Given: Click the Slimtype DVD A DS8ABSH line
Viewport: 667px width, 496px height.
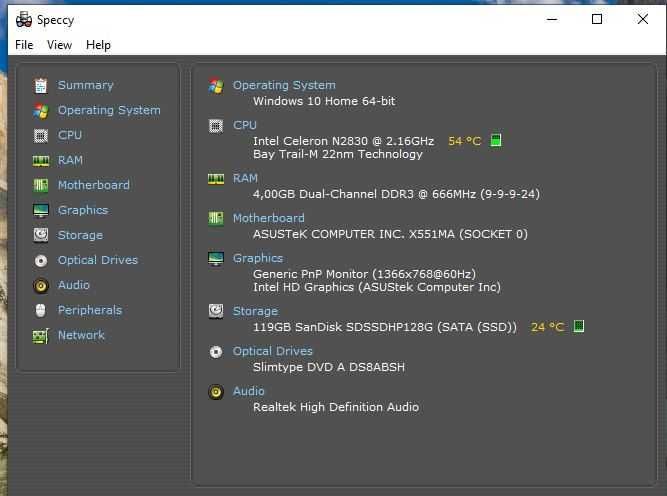Looking at the screenshot, I should (x=329, y=367).
